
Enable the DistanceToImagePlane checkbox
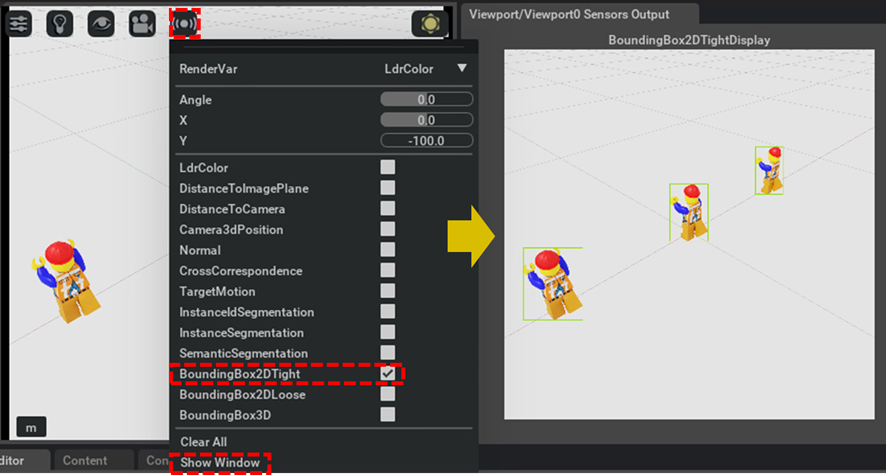pyautogui.click(x=388, y=188)
